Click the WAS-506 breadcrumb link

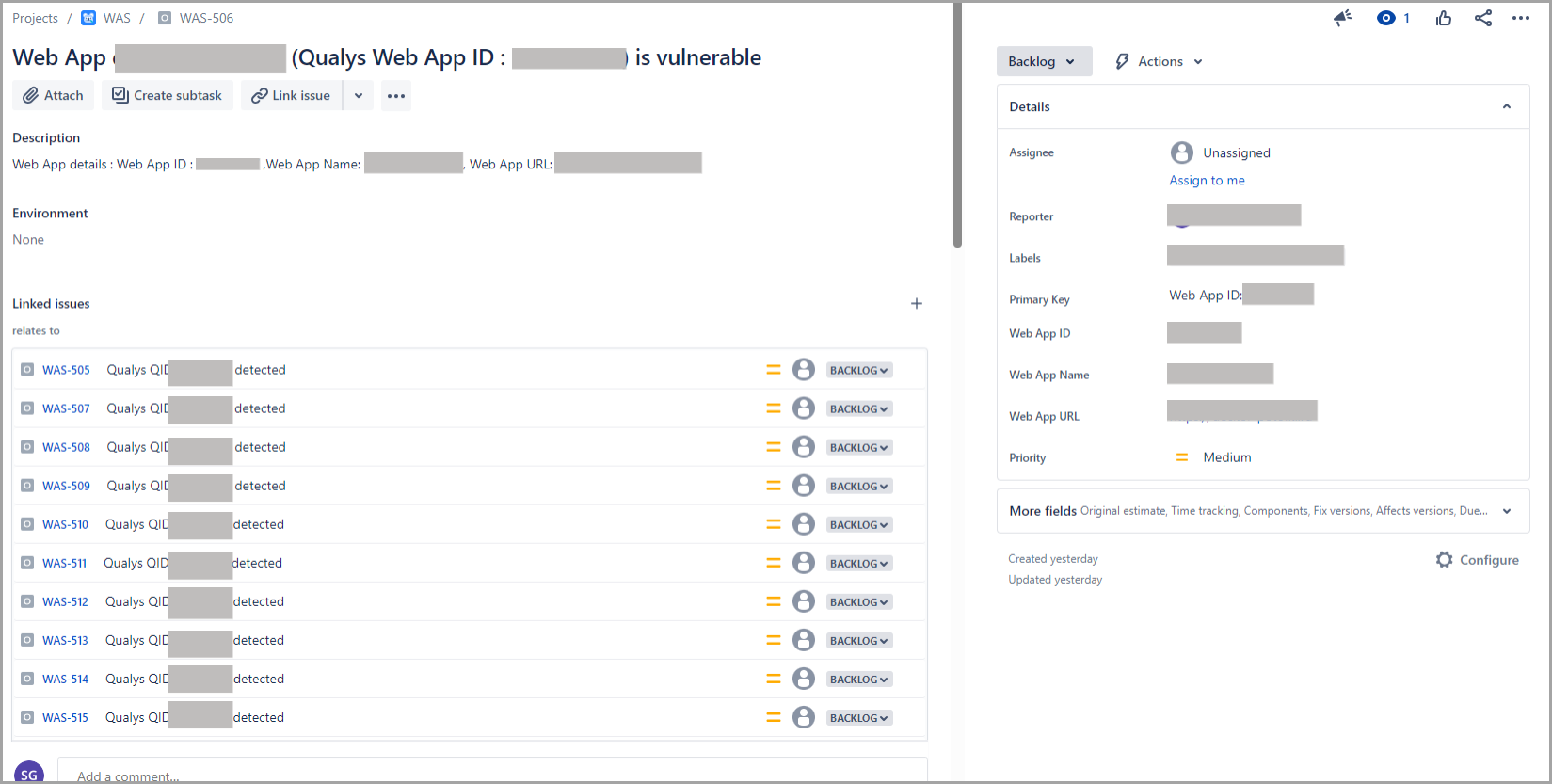[x=206, y=18]
